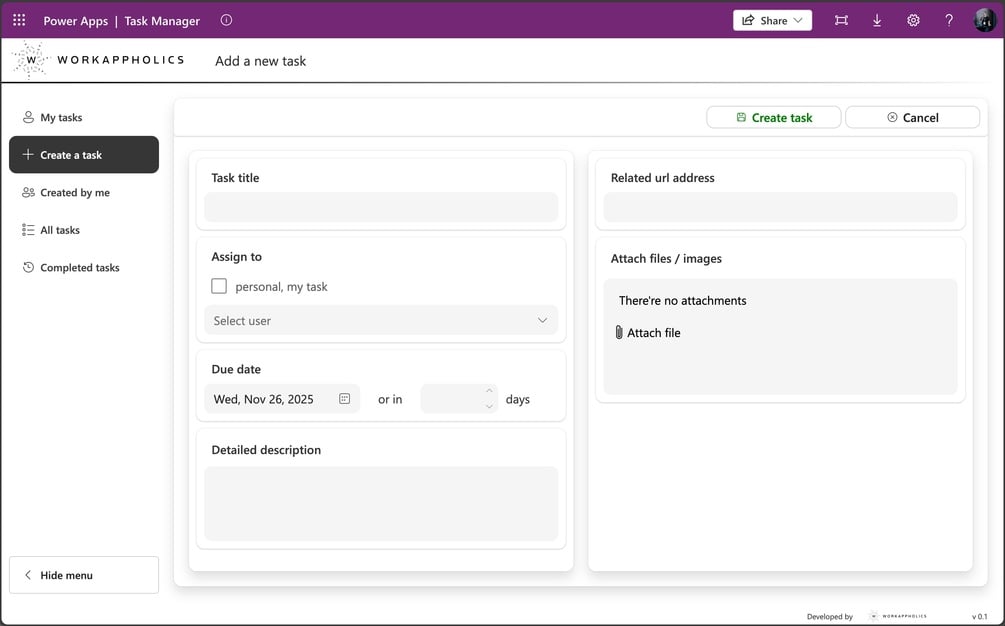This screenshot has width=1005, height=626.
Task: Decrease days with the down stepper arrow
Action: (489, 406)
